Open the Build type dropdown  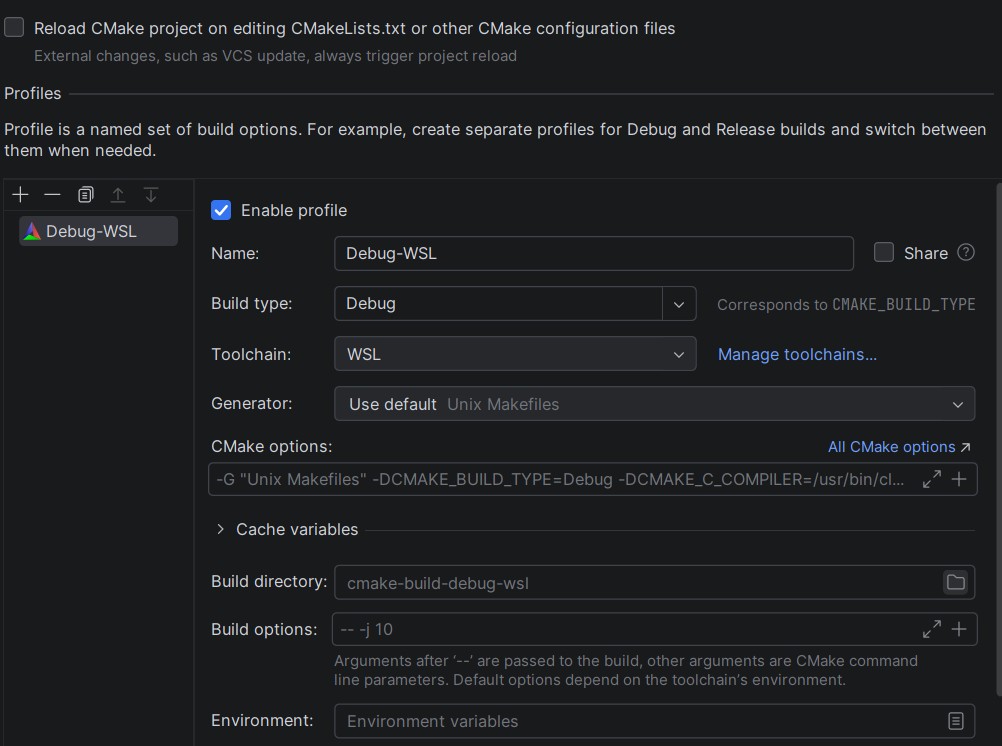click(x=679, y=304)
